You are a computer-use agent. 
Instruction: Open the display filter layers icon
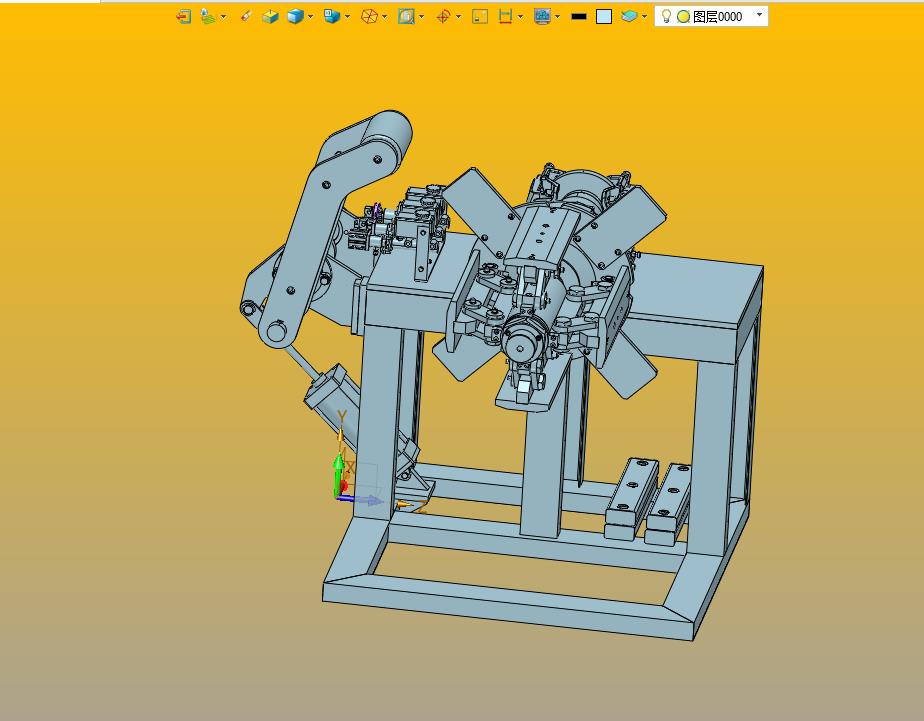(208, 16)
